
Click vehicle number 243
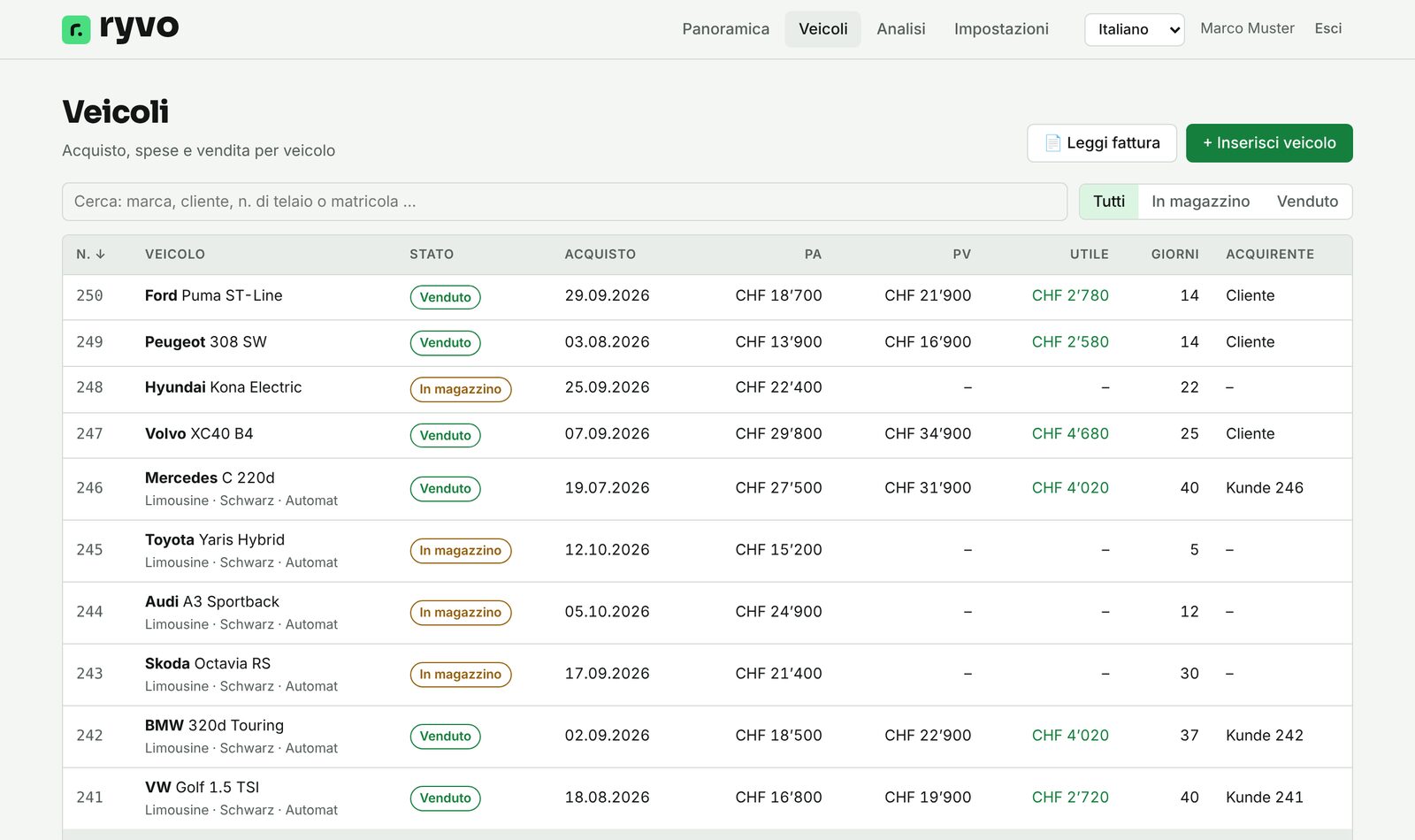pos(89,674)
